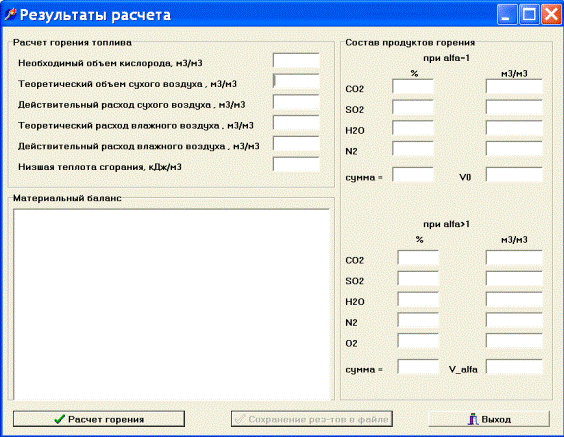Click the O2 label text
Image resolution: width=564 pixels, height=437 pixels.
tap(351, 343)
